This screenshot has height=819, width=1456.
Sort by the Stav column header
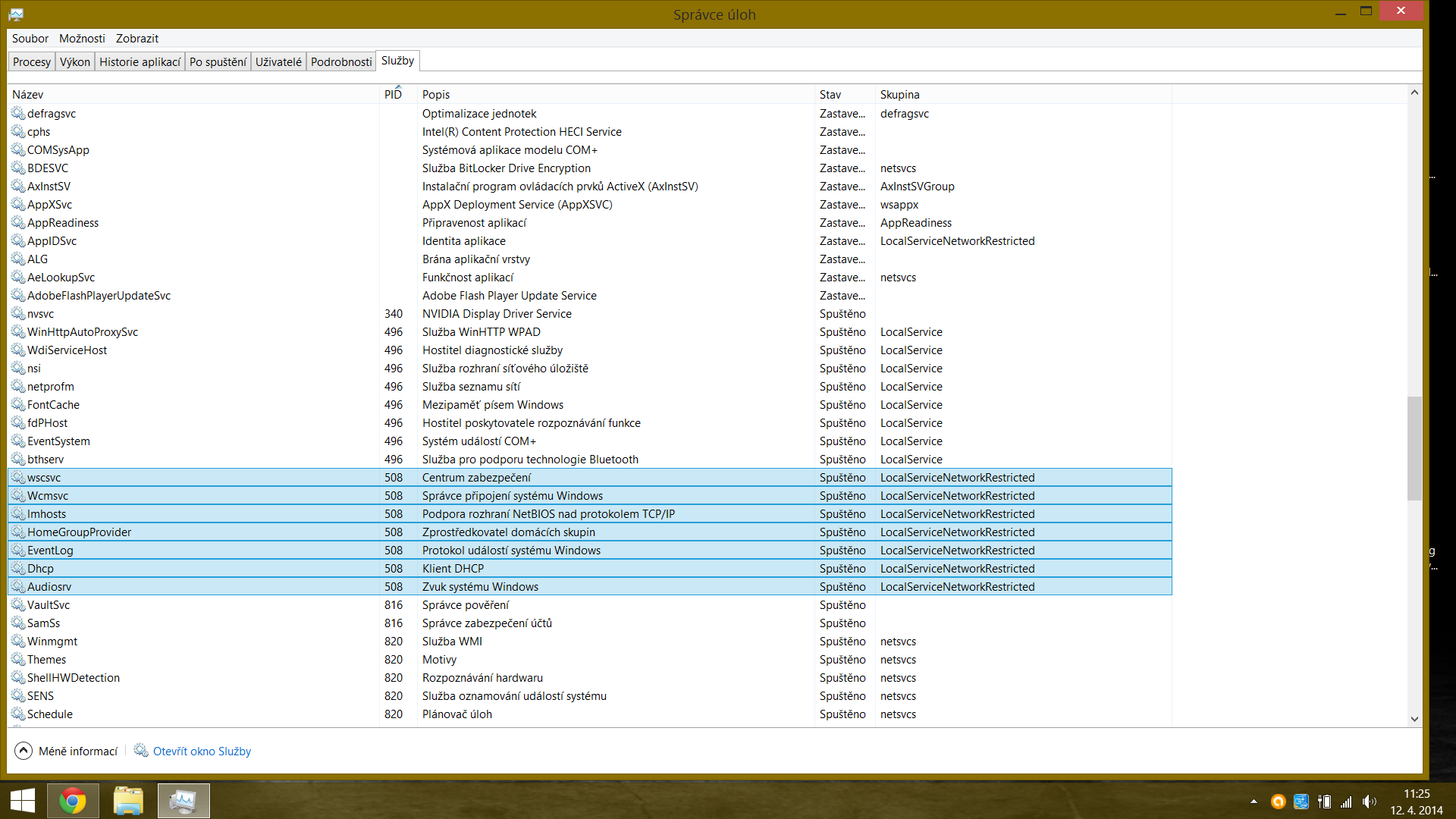pyautogui.click(x=845, y=94)
